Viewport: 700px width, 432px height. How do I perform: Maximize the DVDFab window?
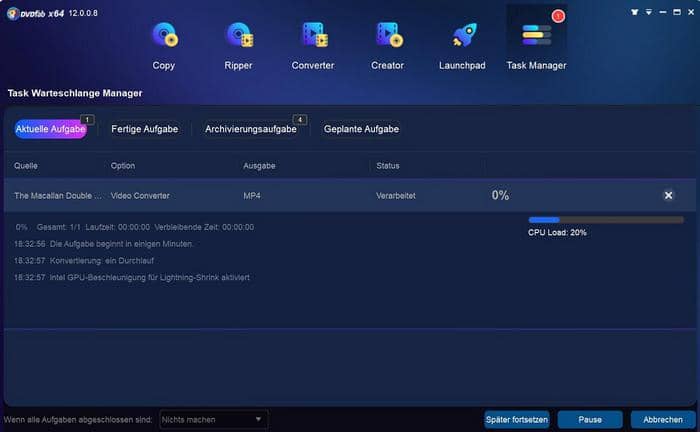point(677,12)
